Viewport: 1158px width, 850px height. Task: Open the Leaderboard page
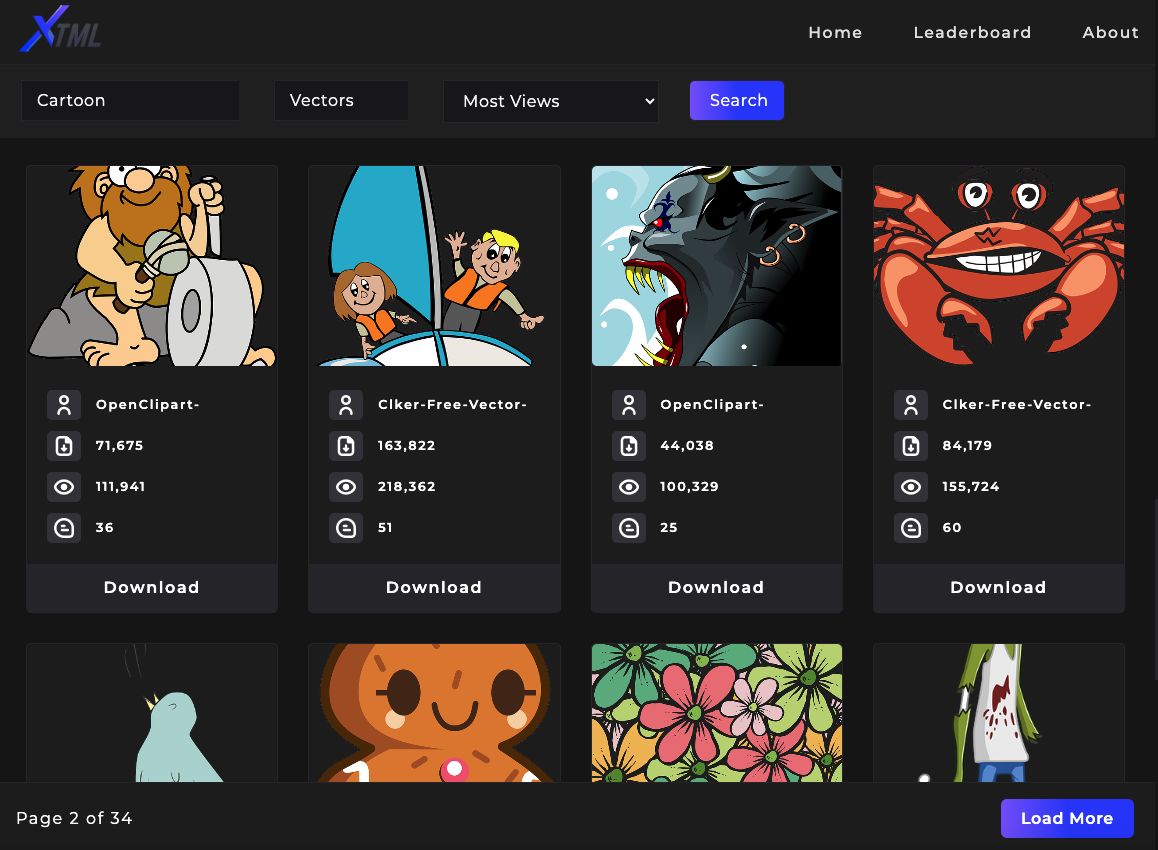[972, 32]
